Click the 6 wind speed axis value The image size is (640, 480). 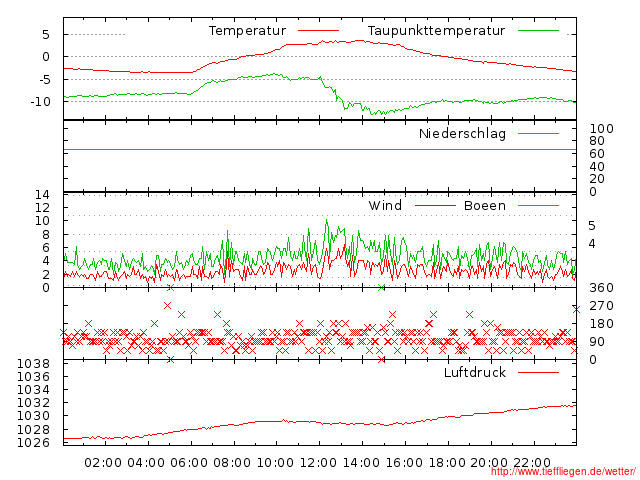46,247
